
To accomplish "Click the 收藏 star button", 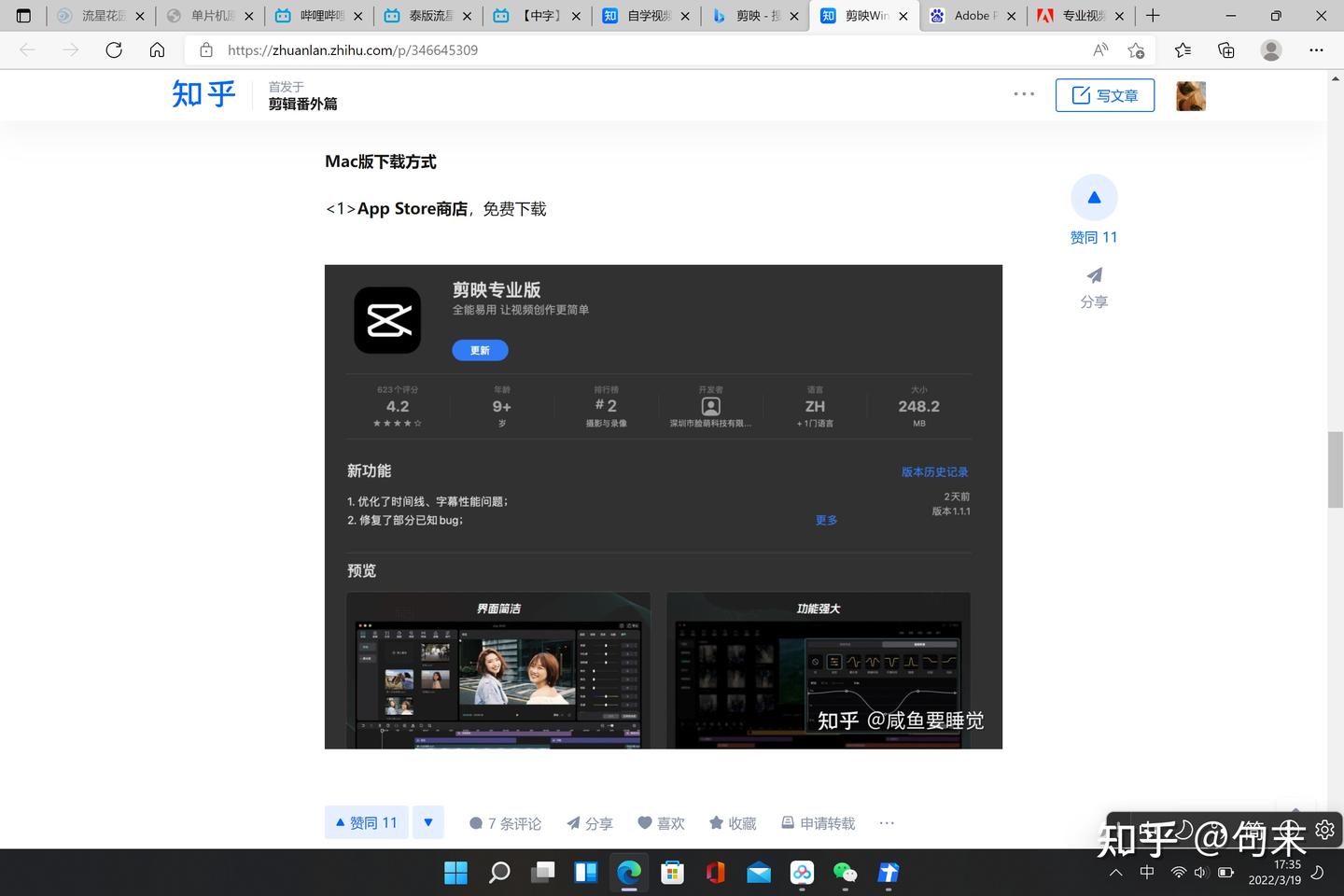I will [x=733, y=823].
